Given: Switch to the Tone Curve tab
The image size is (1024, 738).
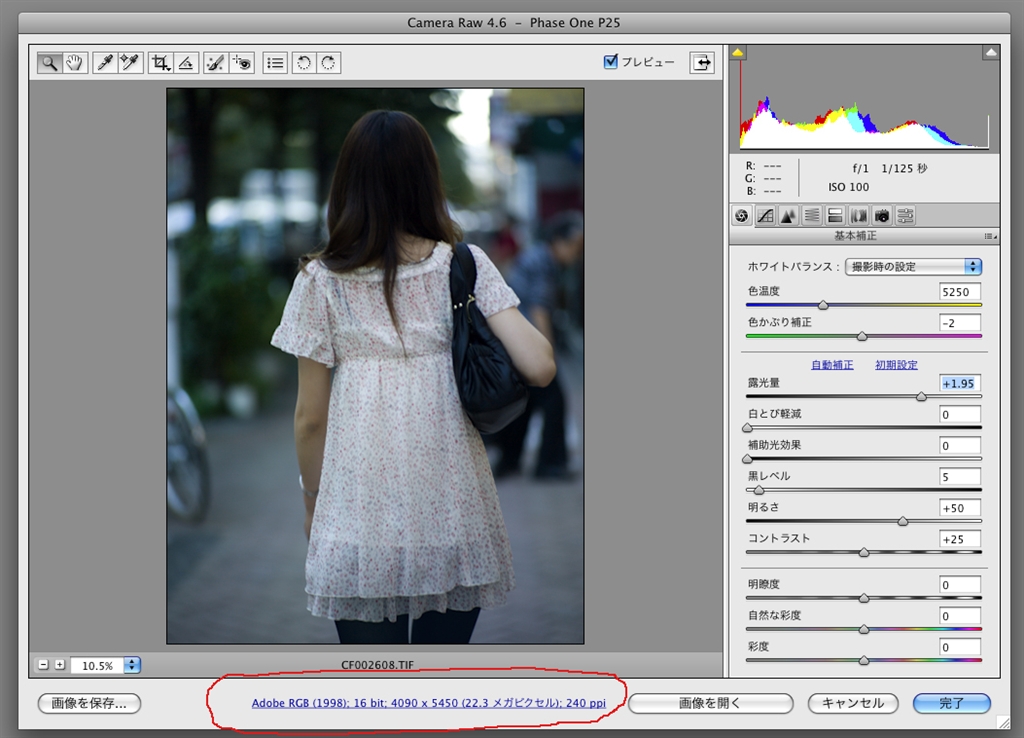Looking at the screenshot, I should pyautogui.click(x=765, y=216).
